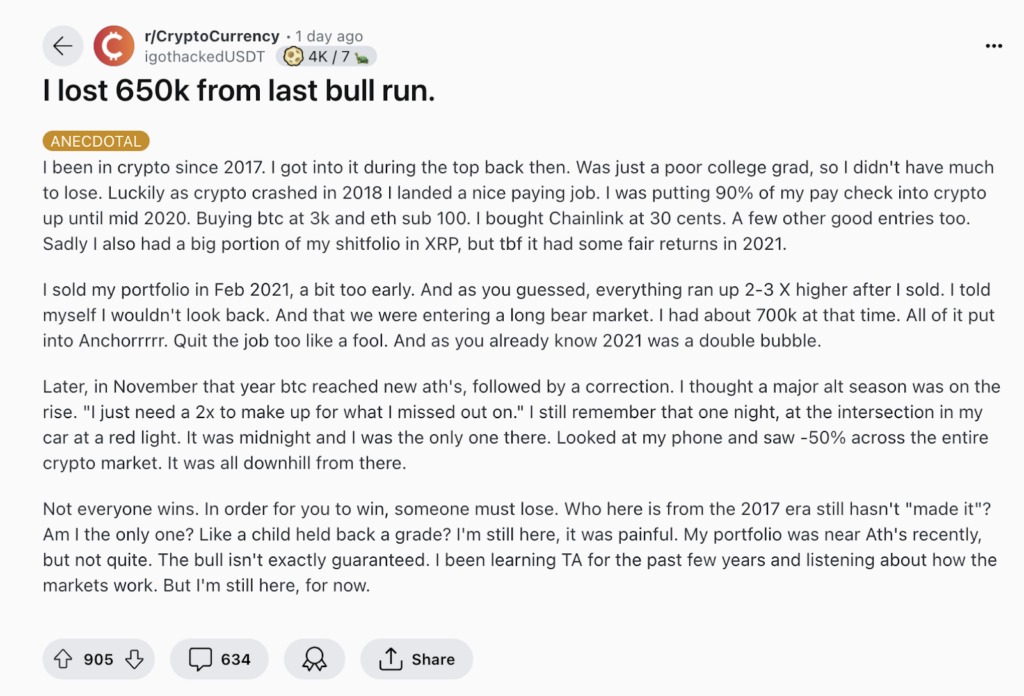This screenshot has height=696, width=1024.
Task: Click the turtle icon in user flair
Action: click(x=362, y=57)
